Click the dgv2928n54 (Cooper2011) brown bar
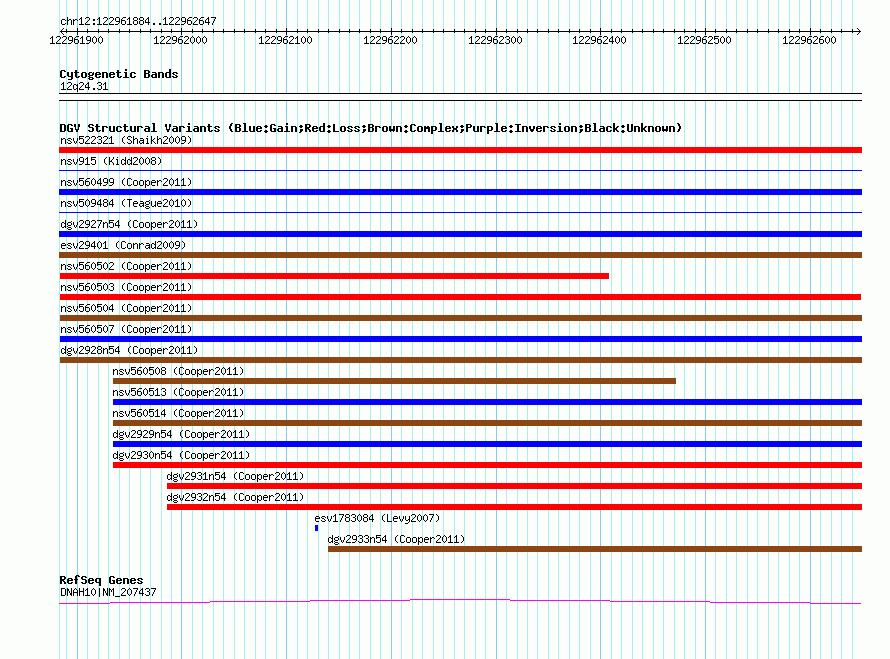 click(x=460, y=360)
